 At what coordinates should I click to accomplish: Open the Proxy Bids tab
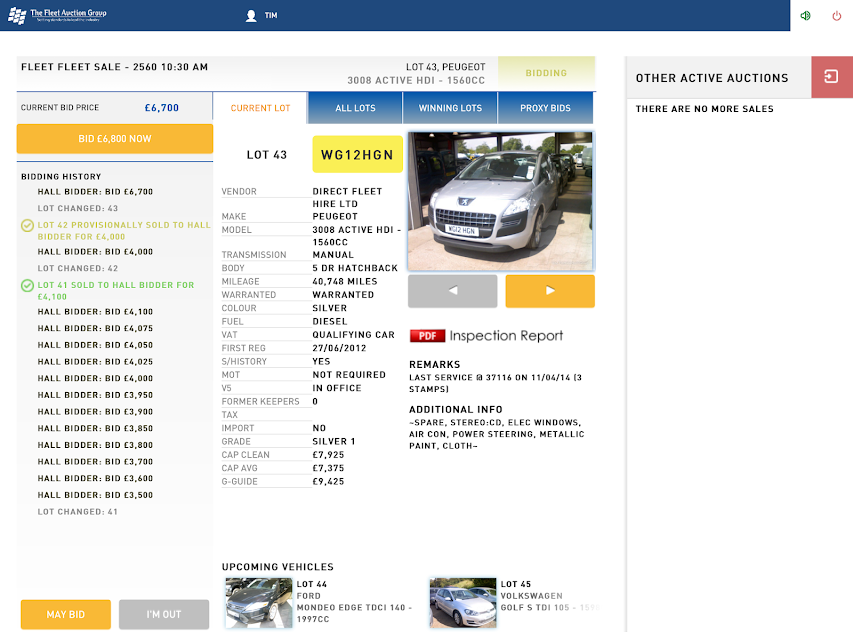pyautogui.click(x=545, y=108)
